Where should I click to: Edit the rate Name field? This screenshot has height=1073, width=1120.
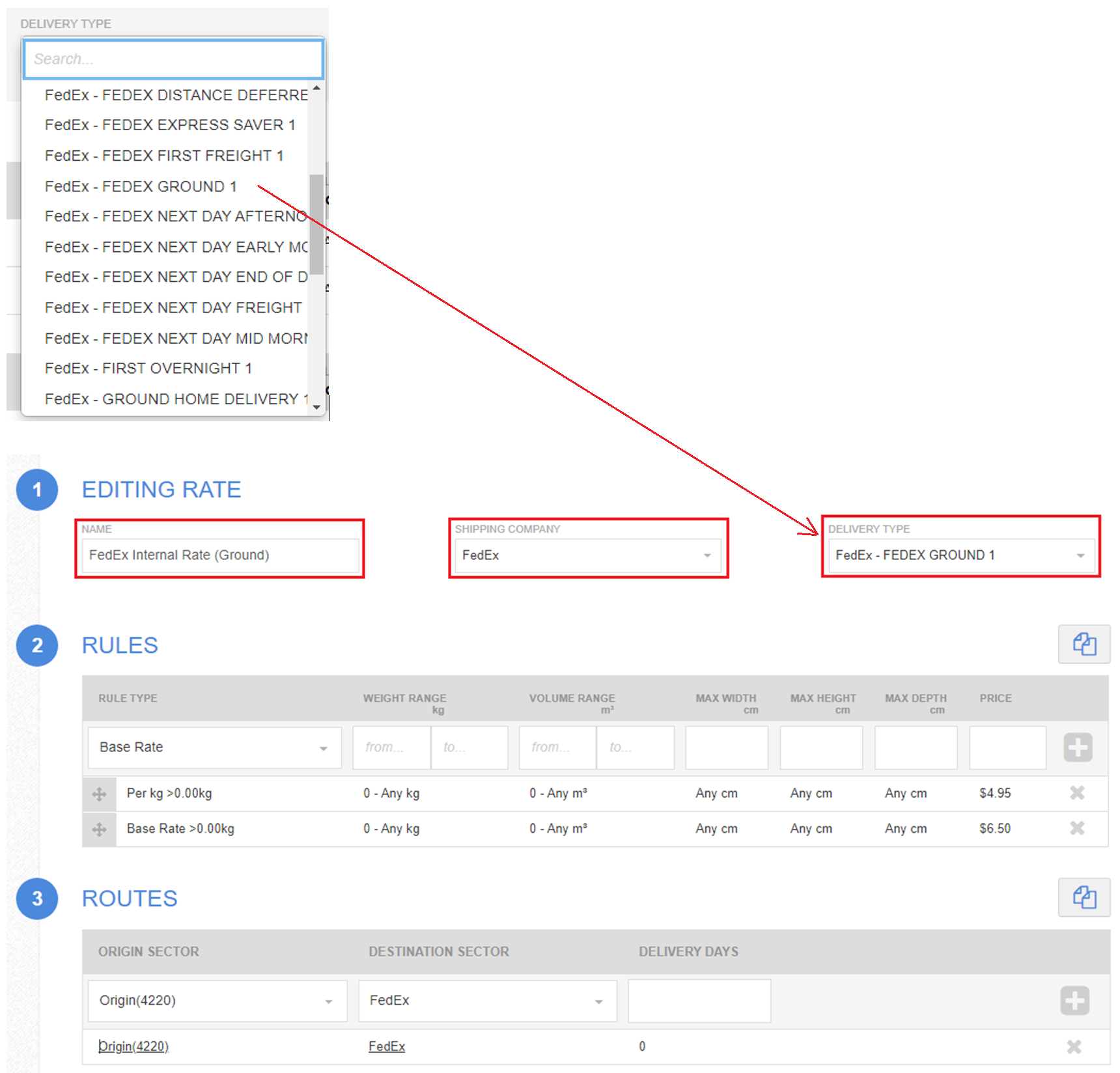(220, 555)
